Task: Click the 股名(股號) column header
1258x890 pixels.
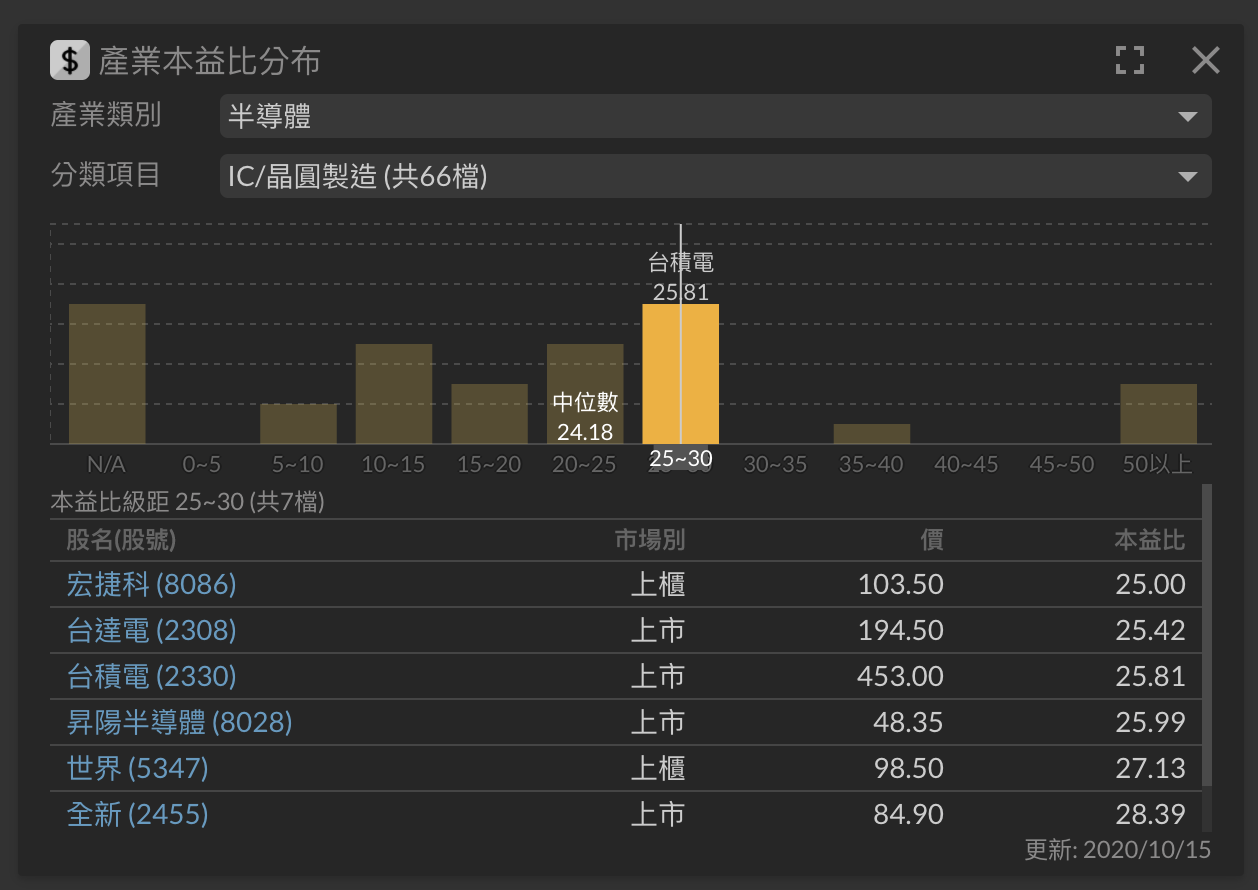Action: [x=121, y=541]
